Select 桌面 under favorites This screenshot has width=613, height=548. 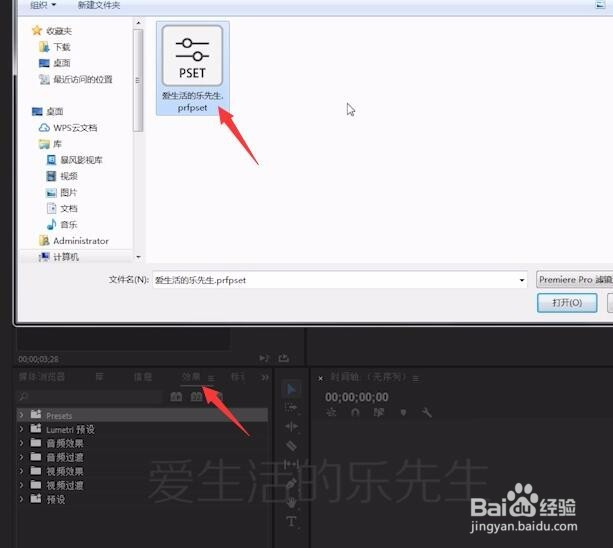pos(55,63)
